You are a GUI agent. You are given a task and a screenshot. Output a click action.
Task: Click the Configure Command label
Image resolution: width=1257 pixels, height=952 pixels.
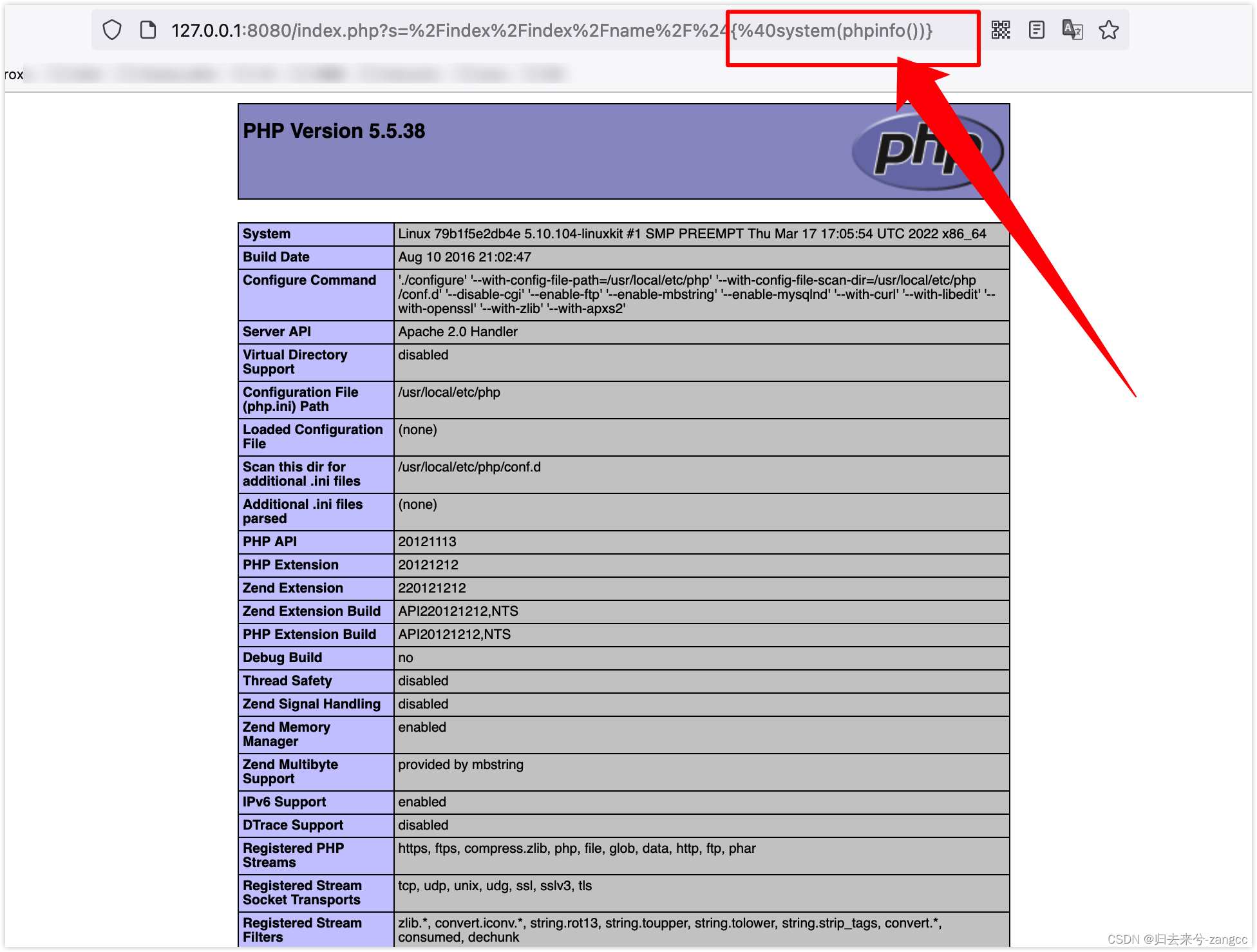310,280
